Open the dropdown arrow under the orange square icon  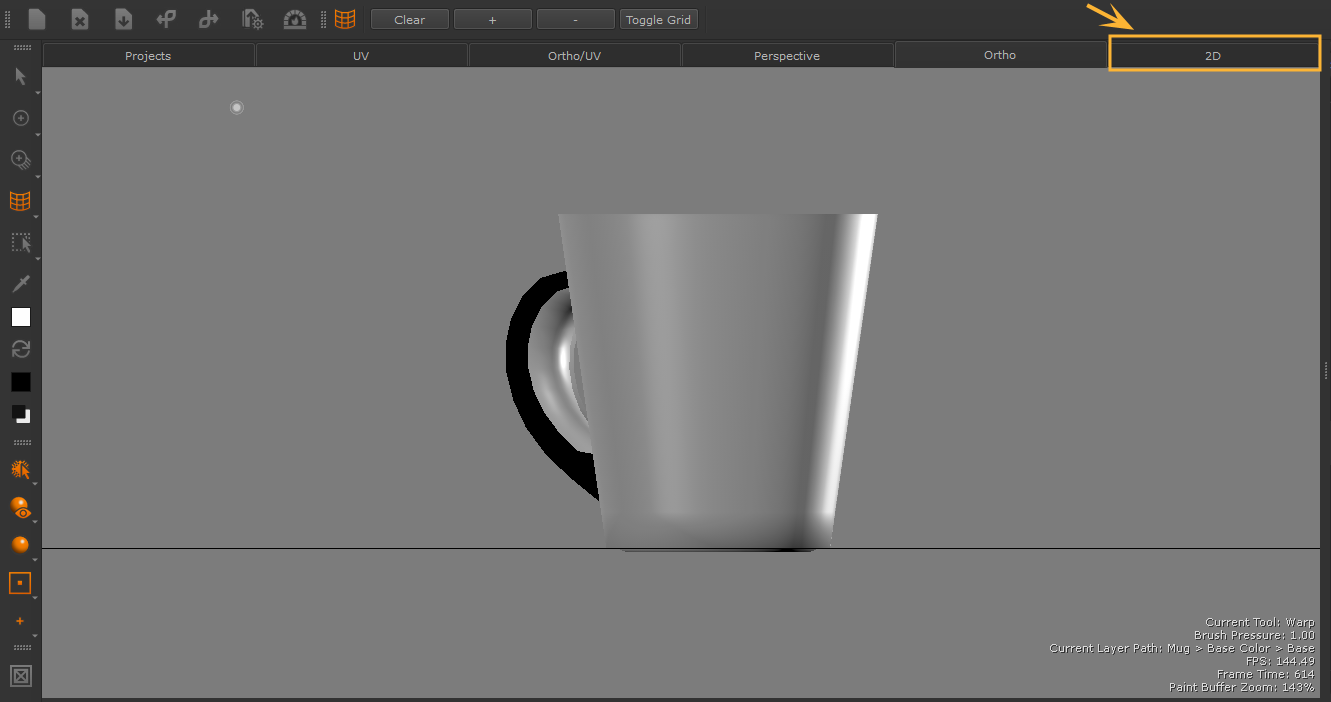coord(37,598)
